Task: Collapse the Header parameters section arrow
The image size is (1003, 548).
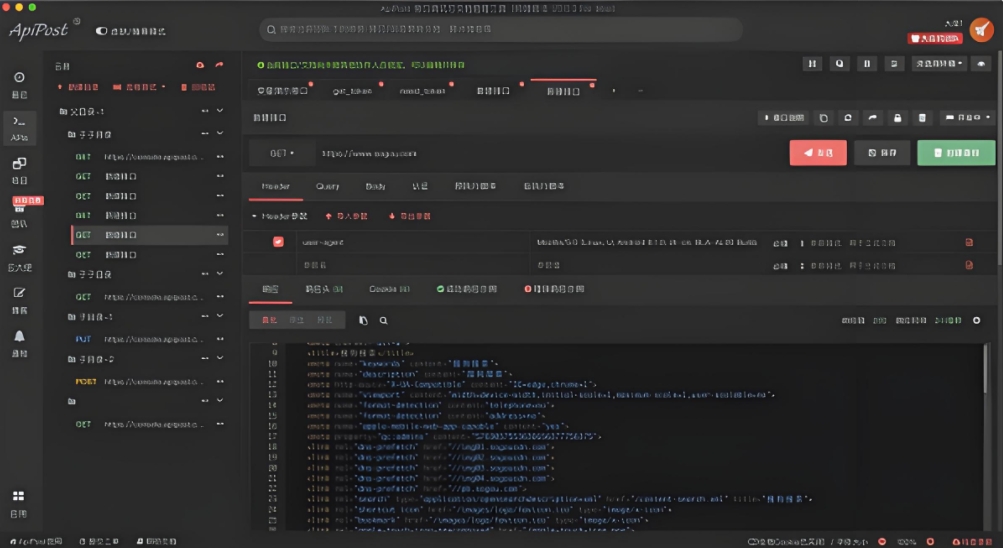Action: 254,216
